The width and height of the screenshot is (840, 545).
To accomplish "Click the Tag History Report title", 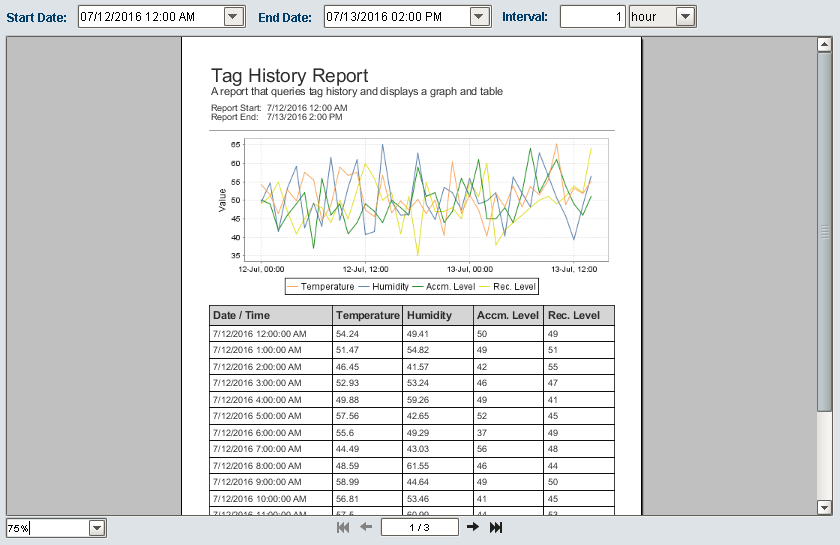I will pyautogui.click(x=289, y=76).
